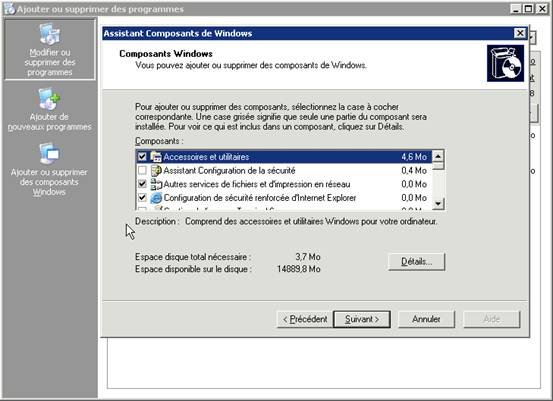Click the components list scroll down arrow
Viewport: 553px width, 401px height.
438,203
